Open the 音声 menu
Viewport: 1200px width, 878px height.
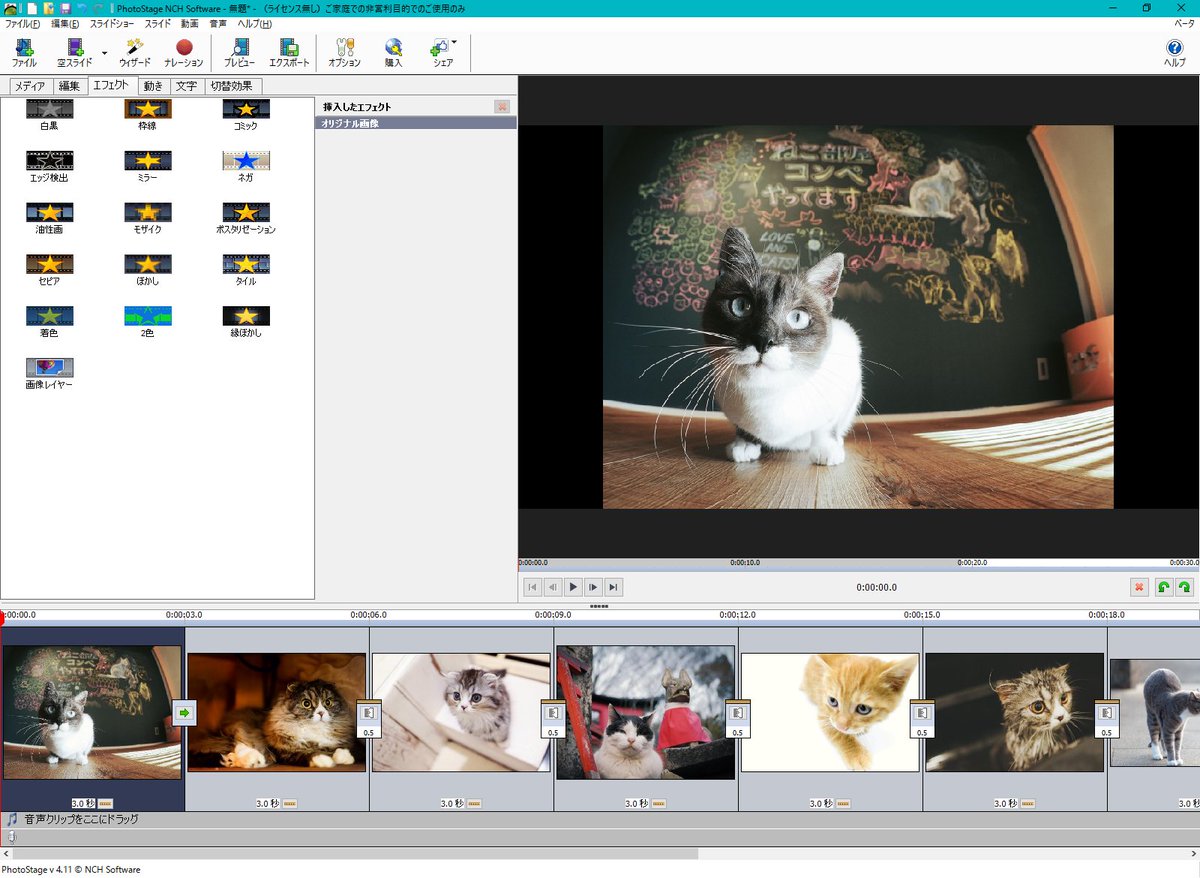tap(218, 23)
